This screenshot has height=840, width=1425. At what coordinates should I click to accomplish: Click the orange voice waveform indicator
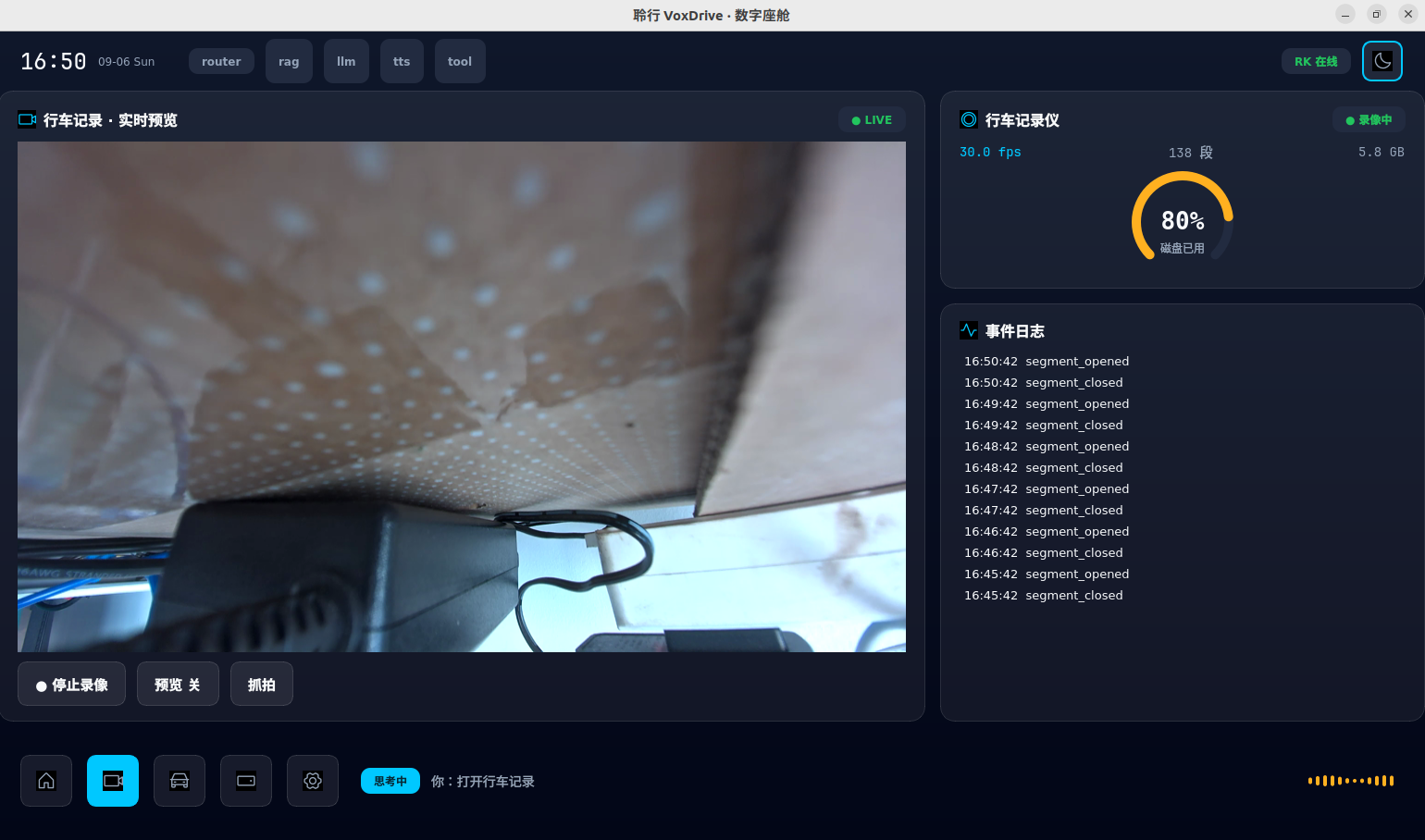tap(1351, 781)
